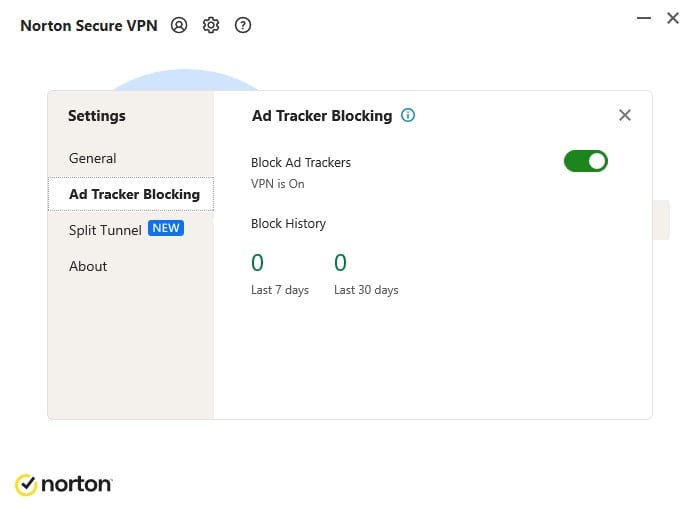The image size is (700, 510).
Task: Go to the About section
Action: (88, 266)
